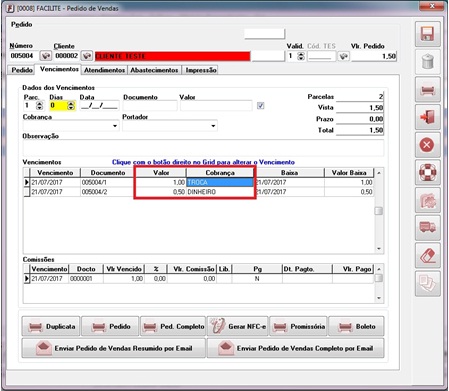Click the exit door icon

[x=428, y=117]
